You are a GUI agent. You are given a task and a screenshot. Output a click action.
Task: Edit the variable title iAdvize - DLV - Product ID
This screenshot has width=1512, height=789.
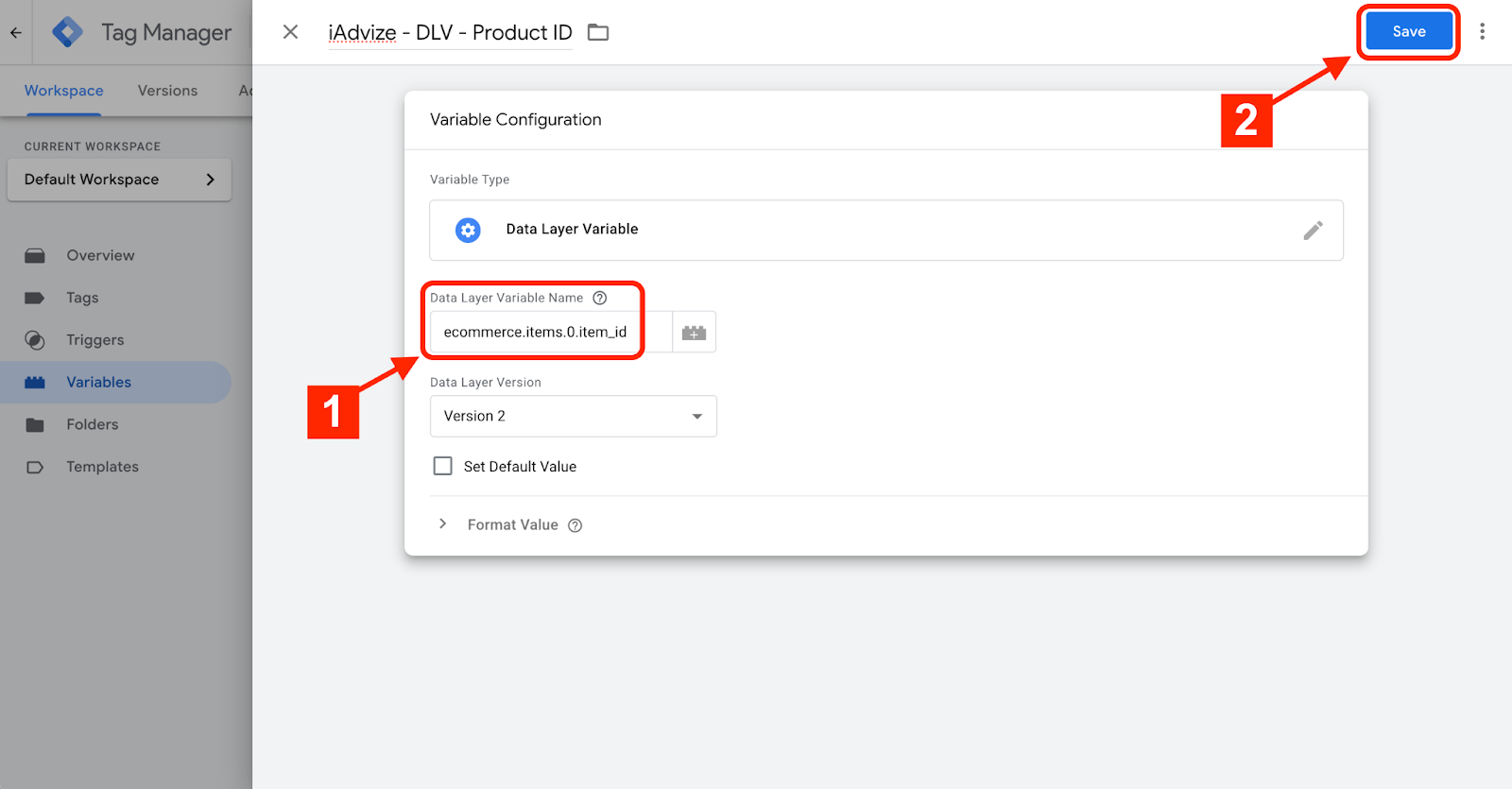coord(450,33)
